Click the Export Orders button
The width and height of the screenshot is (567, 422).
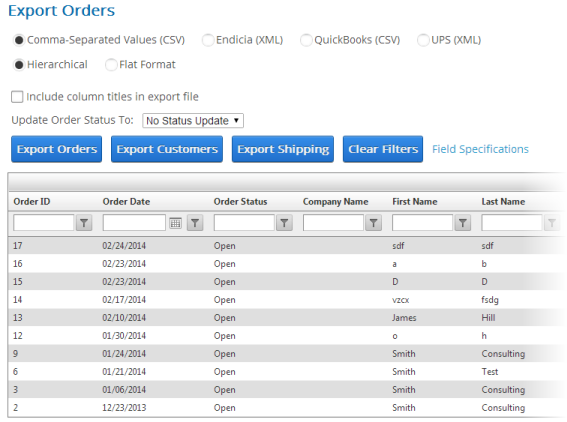(56, 149)
